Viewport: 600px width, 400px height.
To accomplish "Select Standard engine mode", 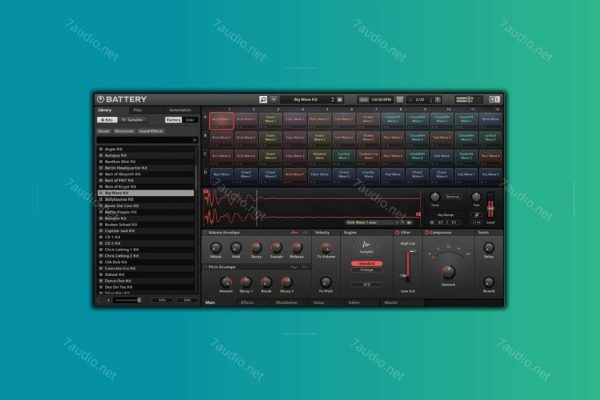I will click(x=367, y=263).
